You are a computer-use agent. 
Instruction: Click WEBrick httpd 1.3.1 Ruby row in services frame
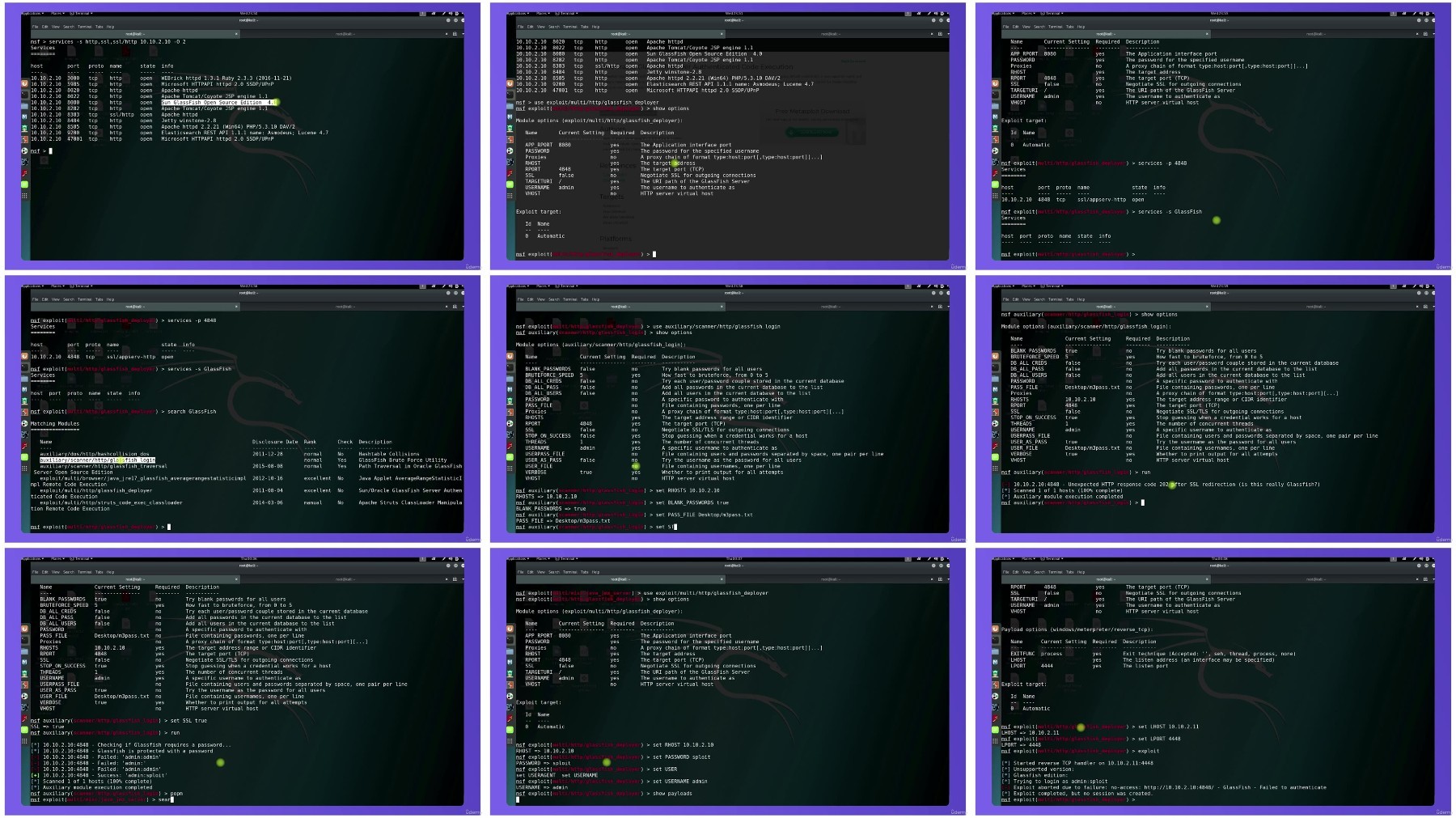pyautogui.click(x=161, y=78)
